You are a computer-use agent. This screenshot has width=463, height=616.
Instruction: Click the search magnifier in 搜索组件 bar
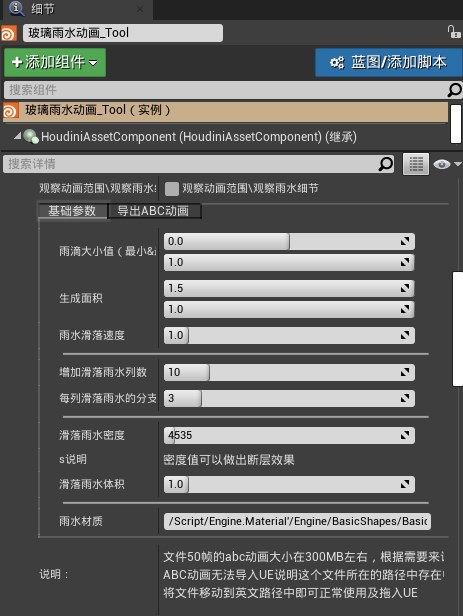[454, 90]
